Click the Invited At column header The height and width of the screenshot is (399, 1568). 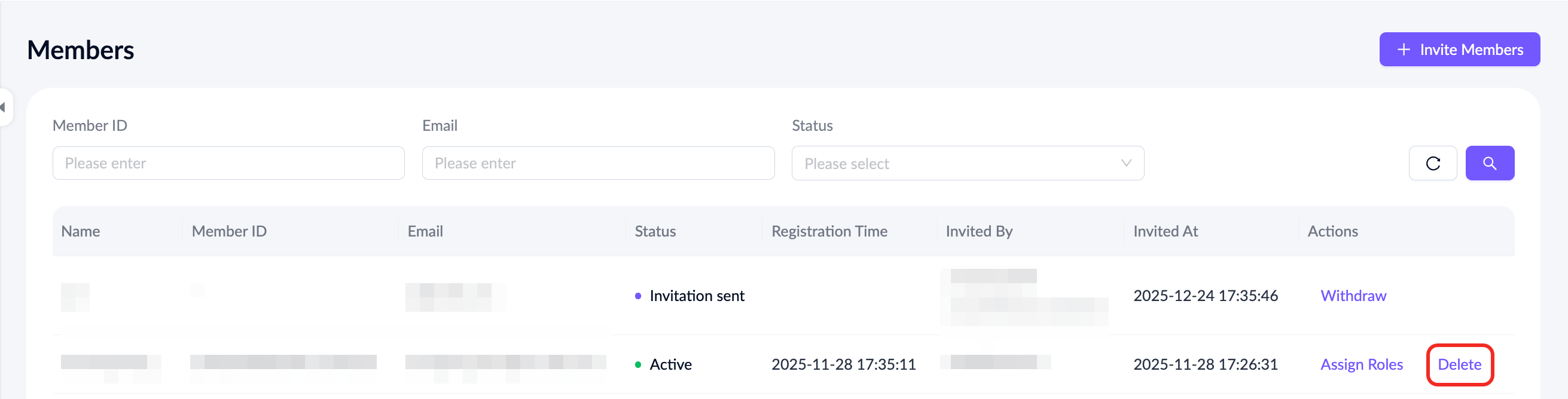click(1165, 231)
